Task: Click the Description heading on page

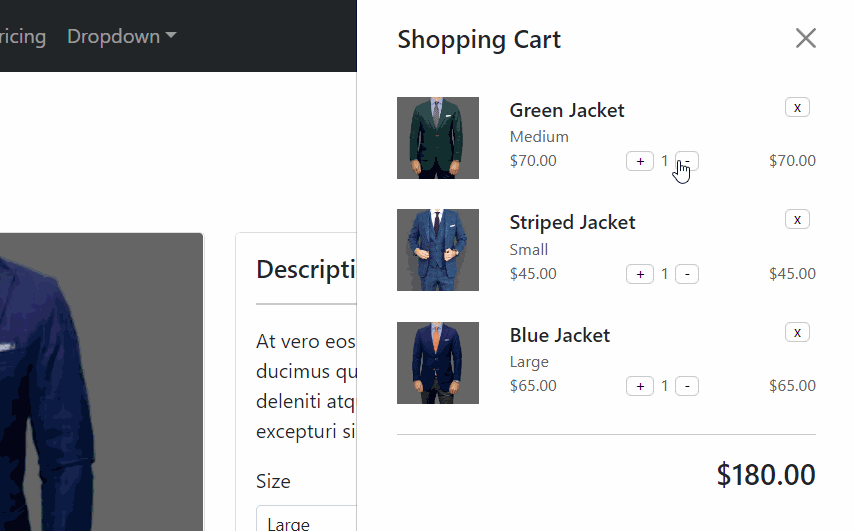Action: 306,270
